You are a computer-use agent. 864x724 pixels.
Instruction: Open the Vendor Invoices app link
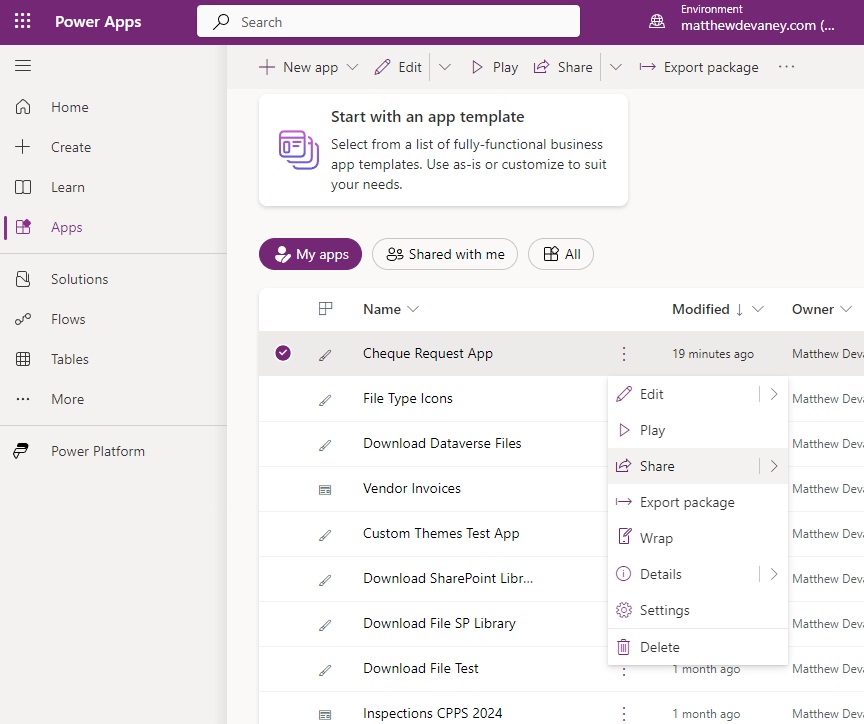click(412, 488)
